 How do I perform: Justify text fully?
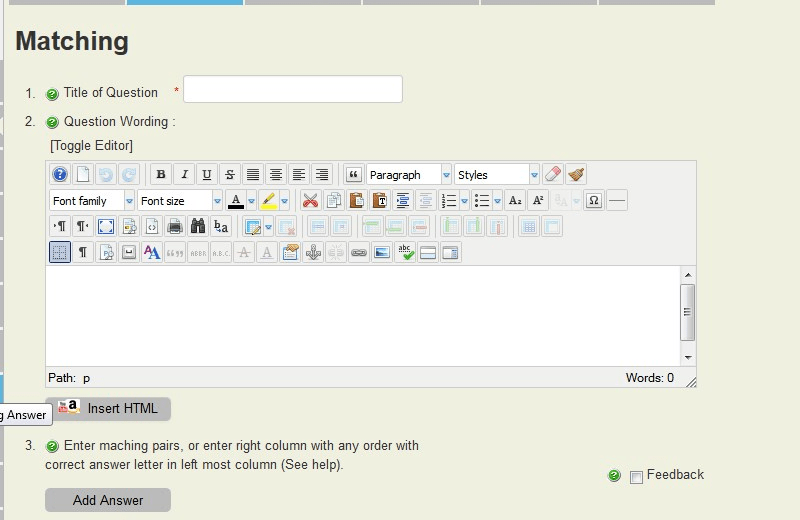click(x=253, y=175)
